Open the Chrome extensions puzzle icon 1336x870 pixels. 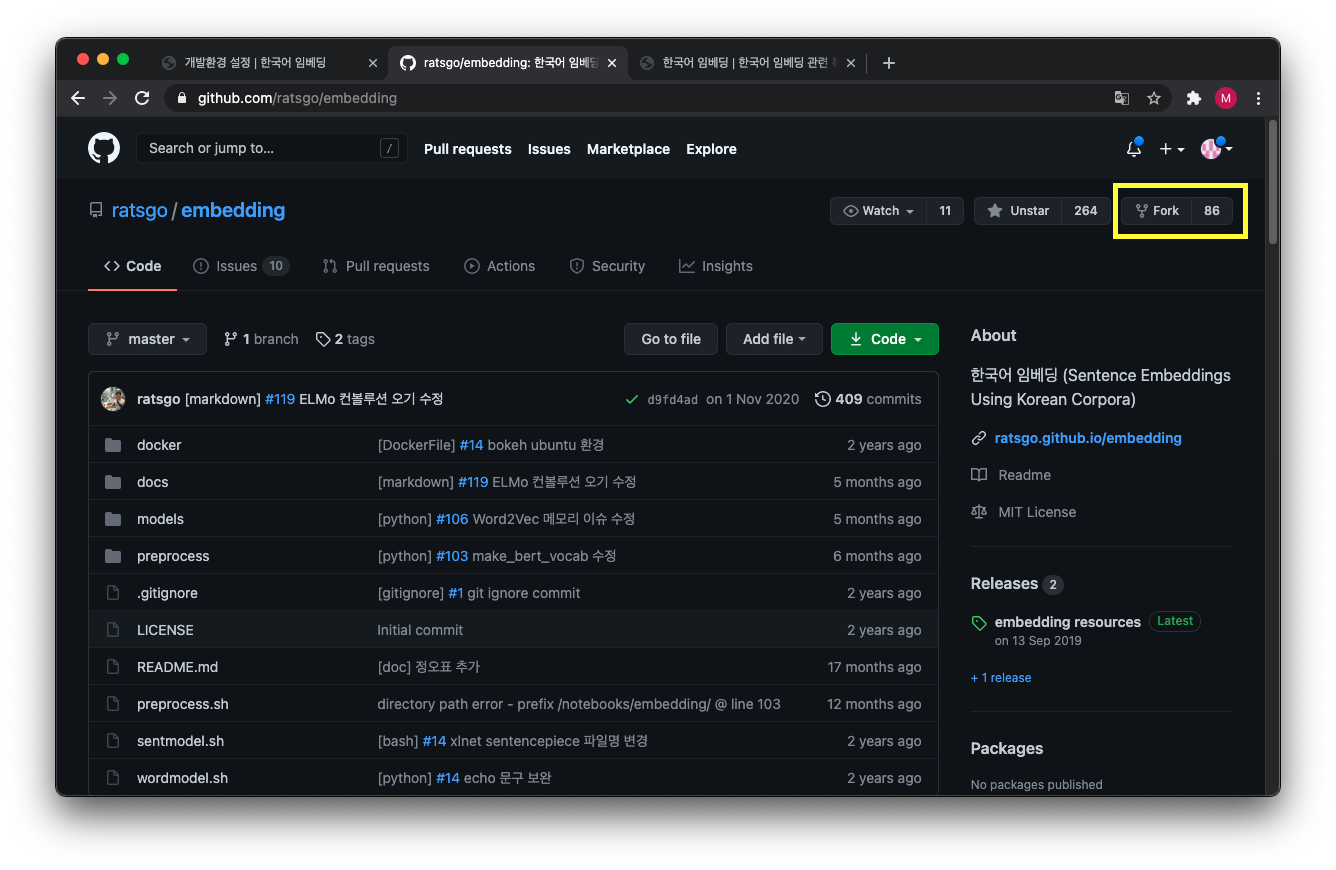(1193, 98)
